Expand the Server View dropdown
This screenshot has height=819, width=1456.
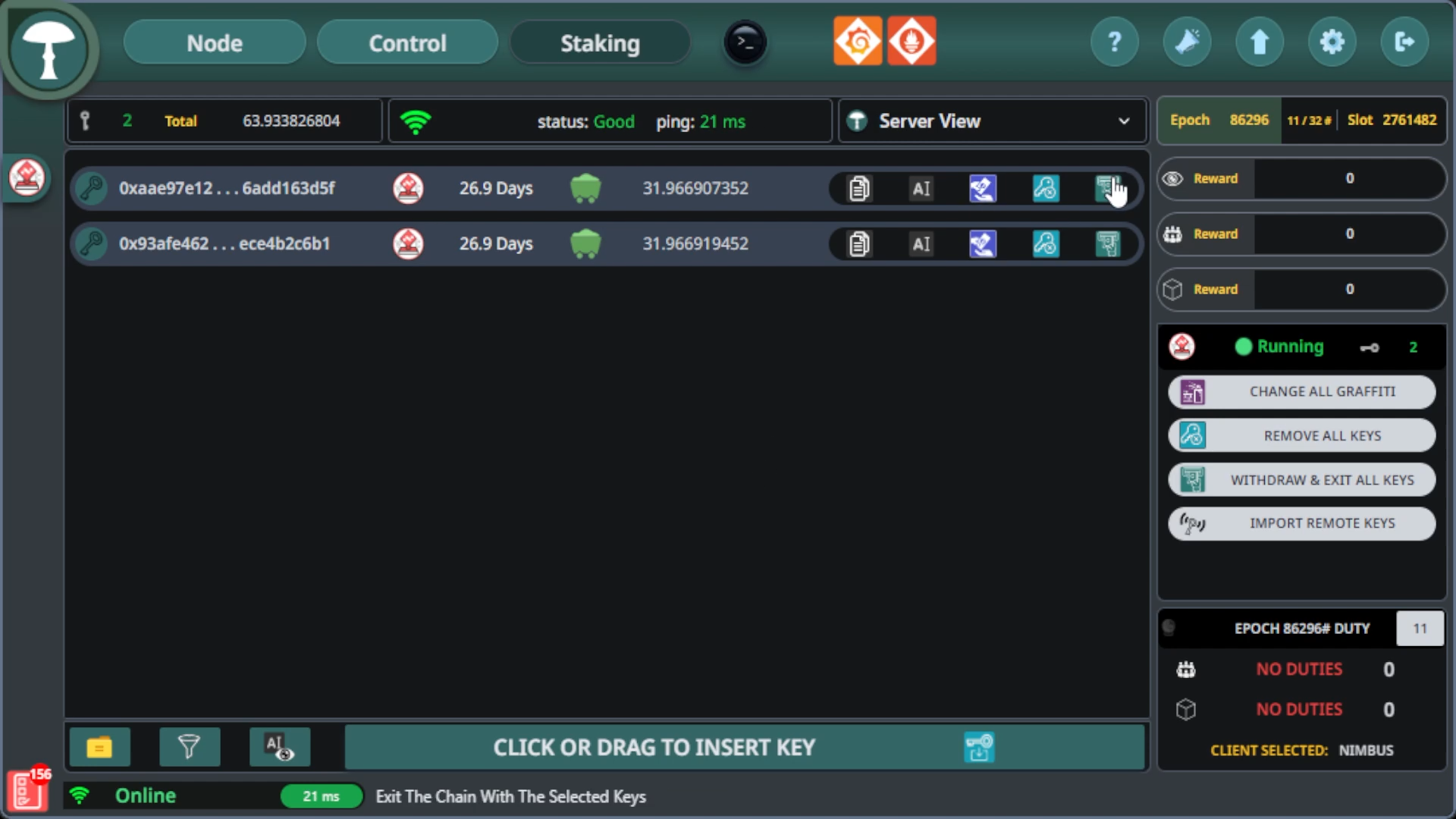tap(1124, 121)
